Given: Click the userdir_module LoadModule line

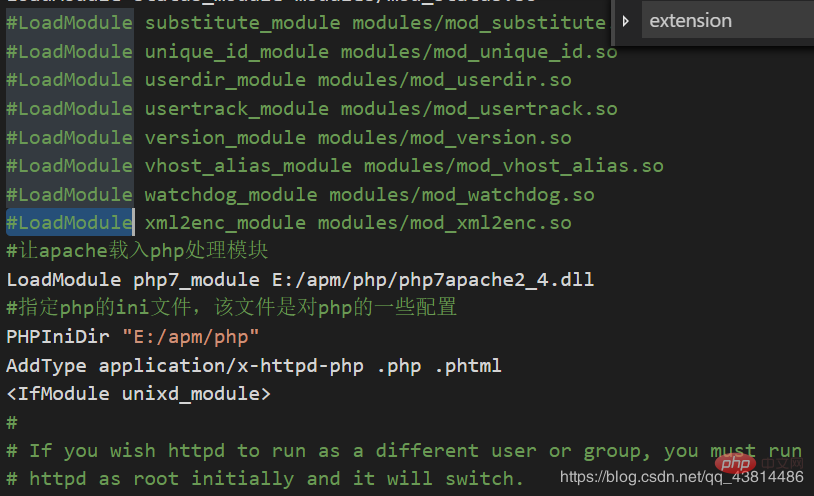Looking at the screenshot, I should pyautogui.click(x=289, y=80).
